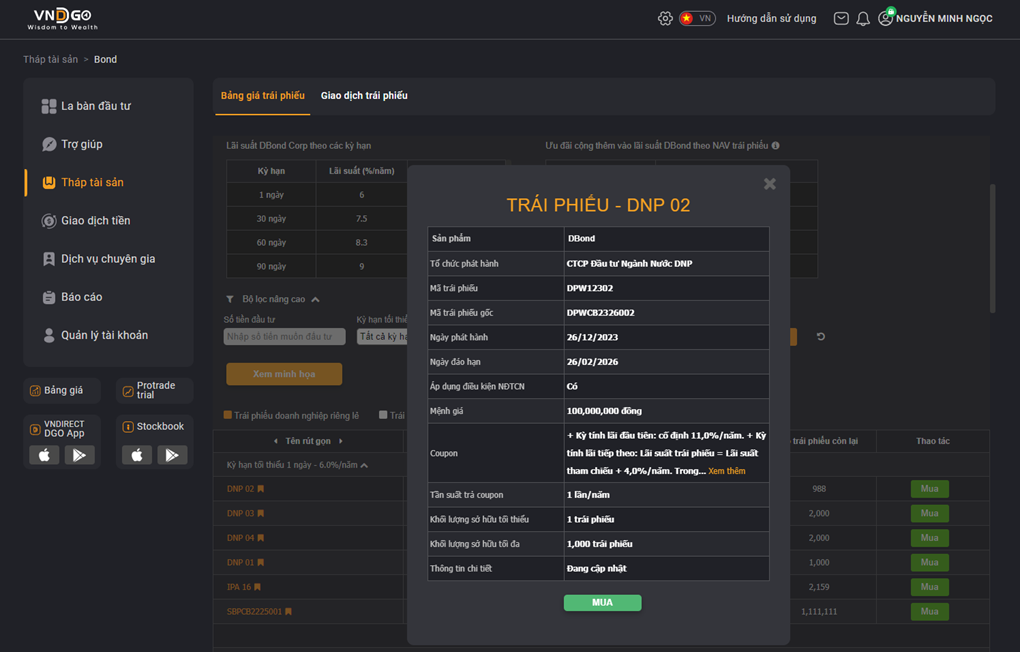This screenshot has width=1020, height=652.
Task: Collapse the Kỳ hạn tối thiểu 1 ngày group
Action: [364, 465]
